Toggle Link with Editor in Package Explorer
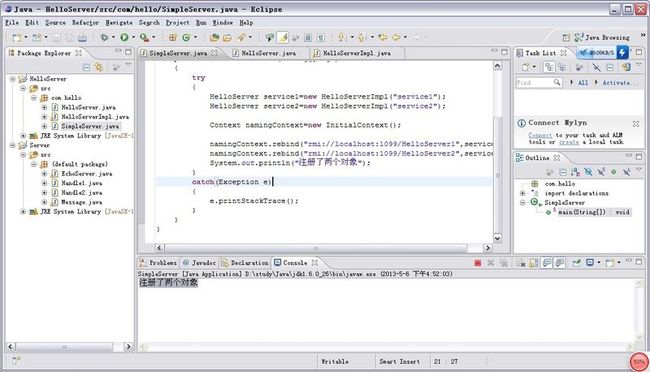Image resolution: width=650 pixels, height=372 pixels. point(99,67)
